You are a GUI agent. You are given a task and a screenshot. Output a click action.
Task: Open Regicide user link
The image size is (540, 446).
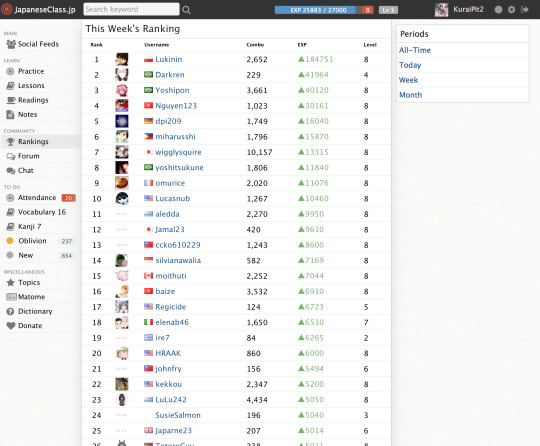170,307
